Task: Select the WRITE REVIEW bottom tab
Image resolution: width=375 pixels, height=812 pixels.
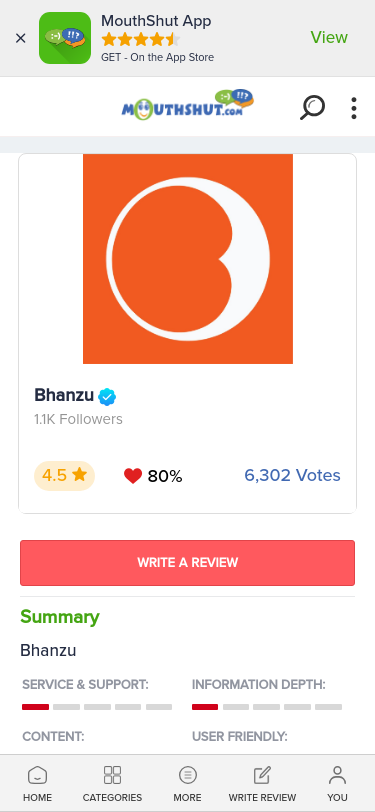Action: click(262, 784)
